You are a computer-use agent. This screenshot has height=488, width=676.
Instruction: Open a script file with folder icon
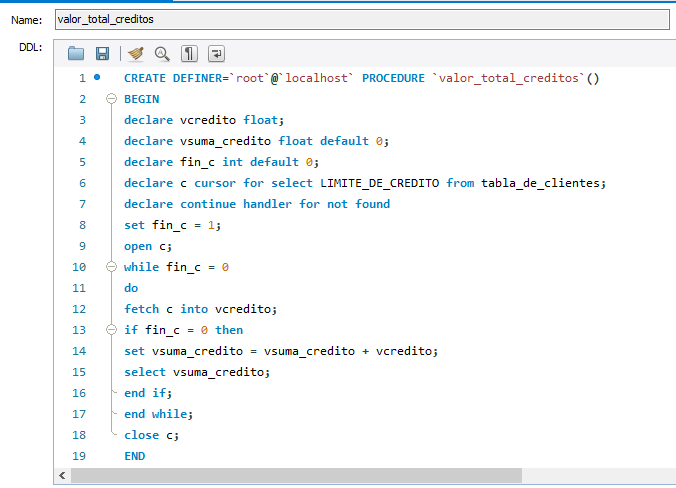(76, 53)
